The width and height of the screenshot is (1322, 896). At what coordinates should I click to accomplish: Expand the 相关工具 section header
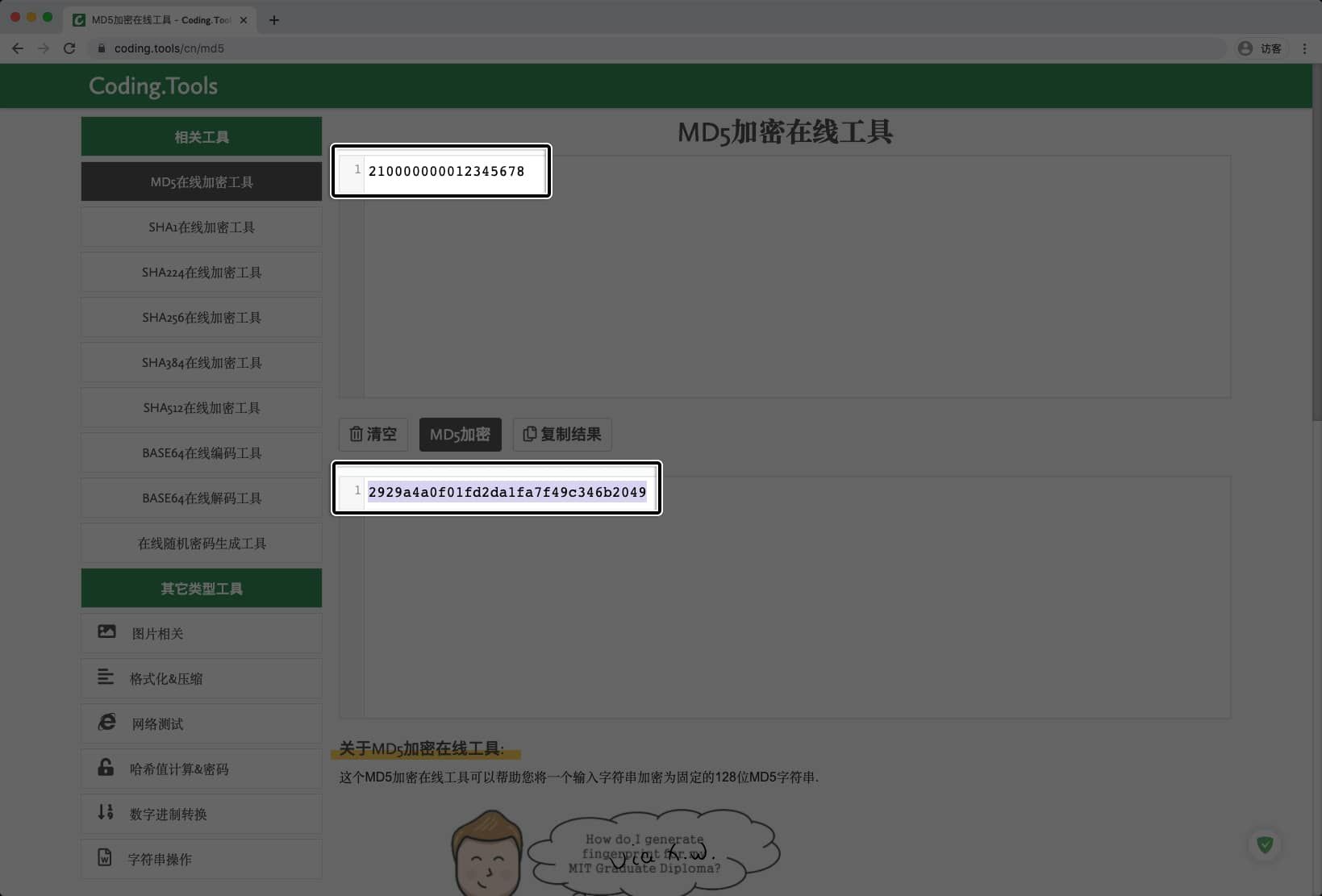201,136
